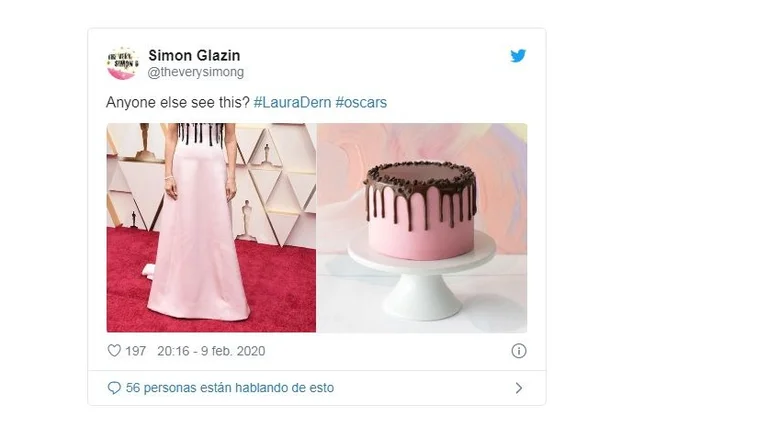Expand conversation with right chevron arrow

tap(519, 388)
